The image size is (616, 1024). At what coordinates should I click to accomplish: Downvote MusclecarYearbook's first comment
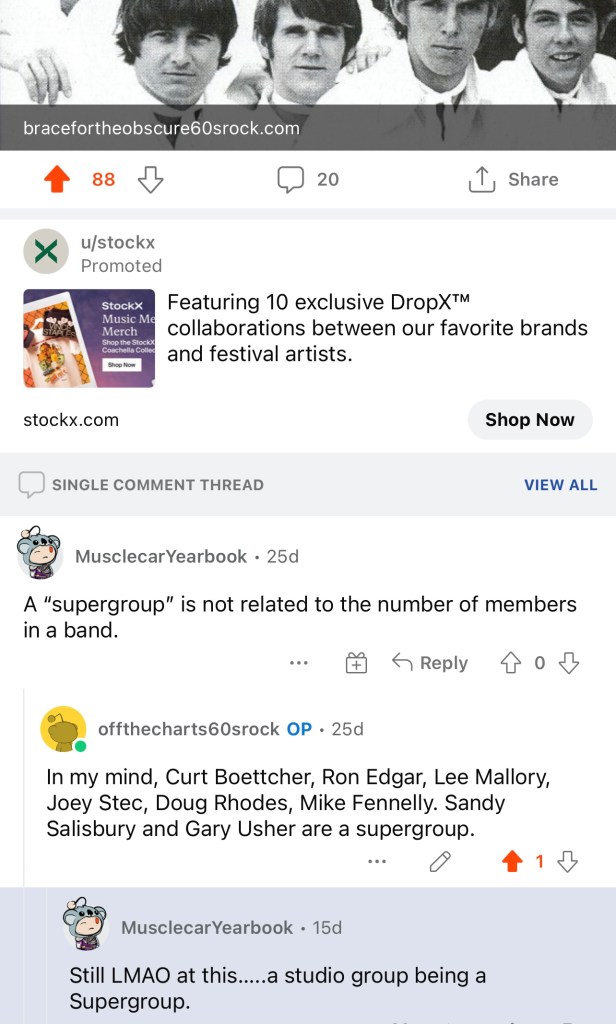pos(569,663)
